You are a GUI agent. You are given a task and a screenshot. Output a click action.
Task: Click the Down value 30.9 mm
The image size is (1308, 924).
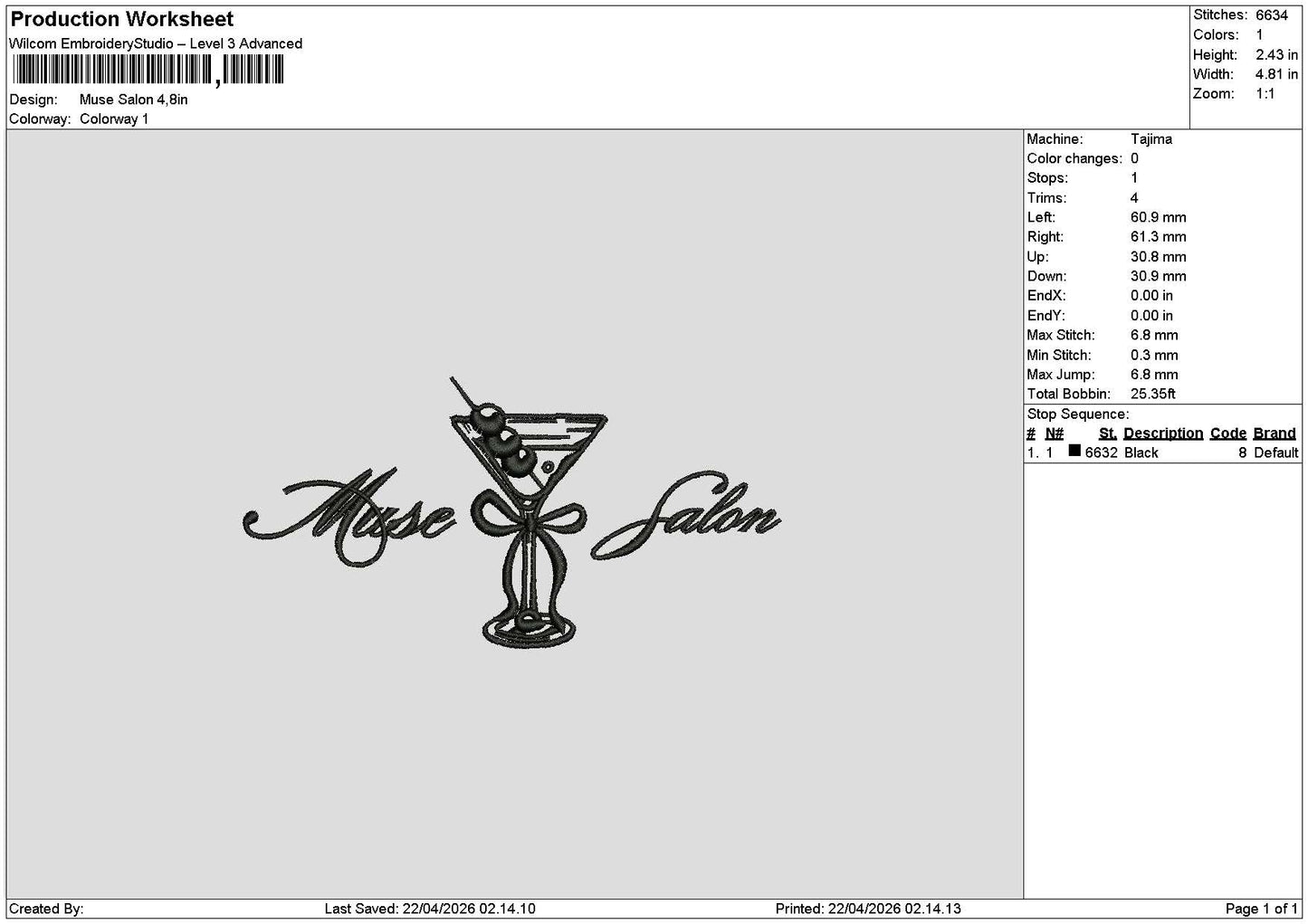tap(1159, 277)
